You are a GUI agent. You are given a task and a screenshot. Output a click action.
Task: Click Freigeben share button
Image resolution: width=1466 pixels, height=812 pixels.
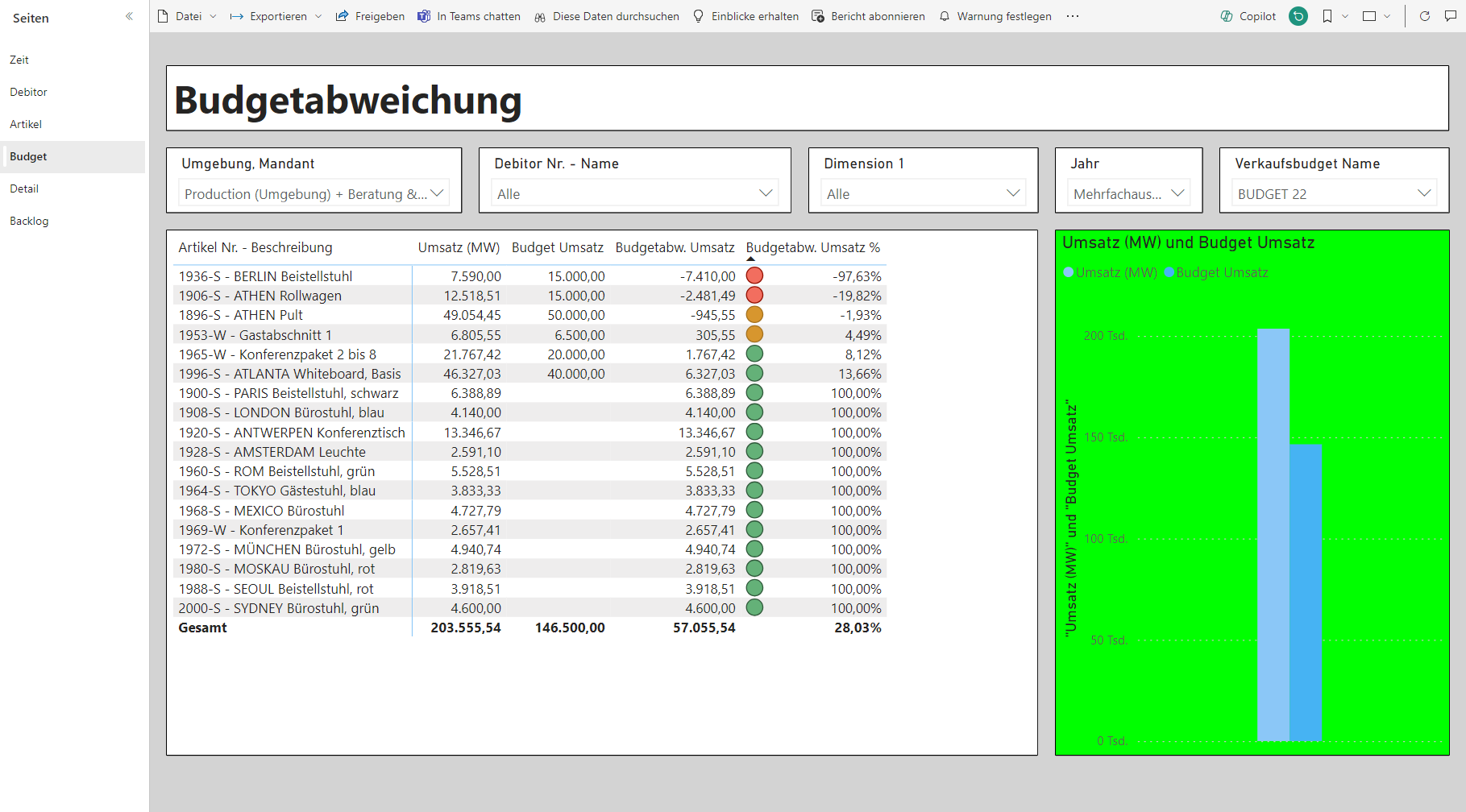click(370, 16)
